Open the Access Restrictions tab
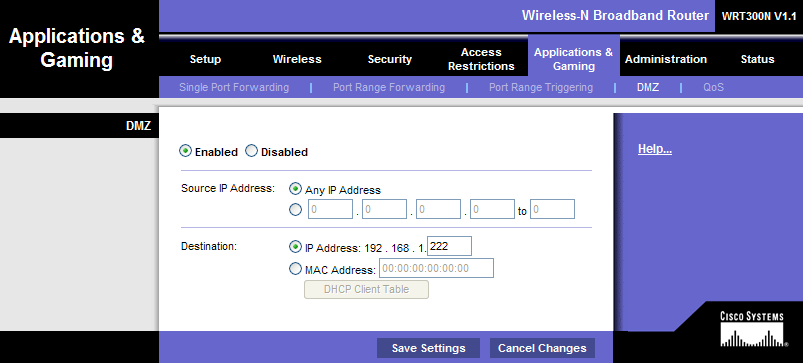Viewport: 803px width, 363px height. [x=481, y=59]
